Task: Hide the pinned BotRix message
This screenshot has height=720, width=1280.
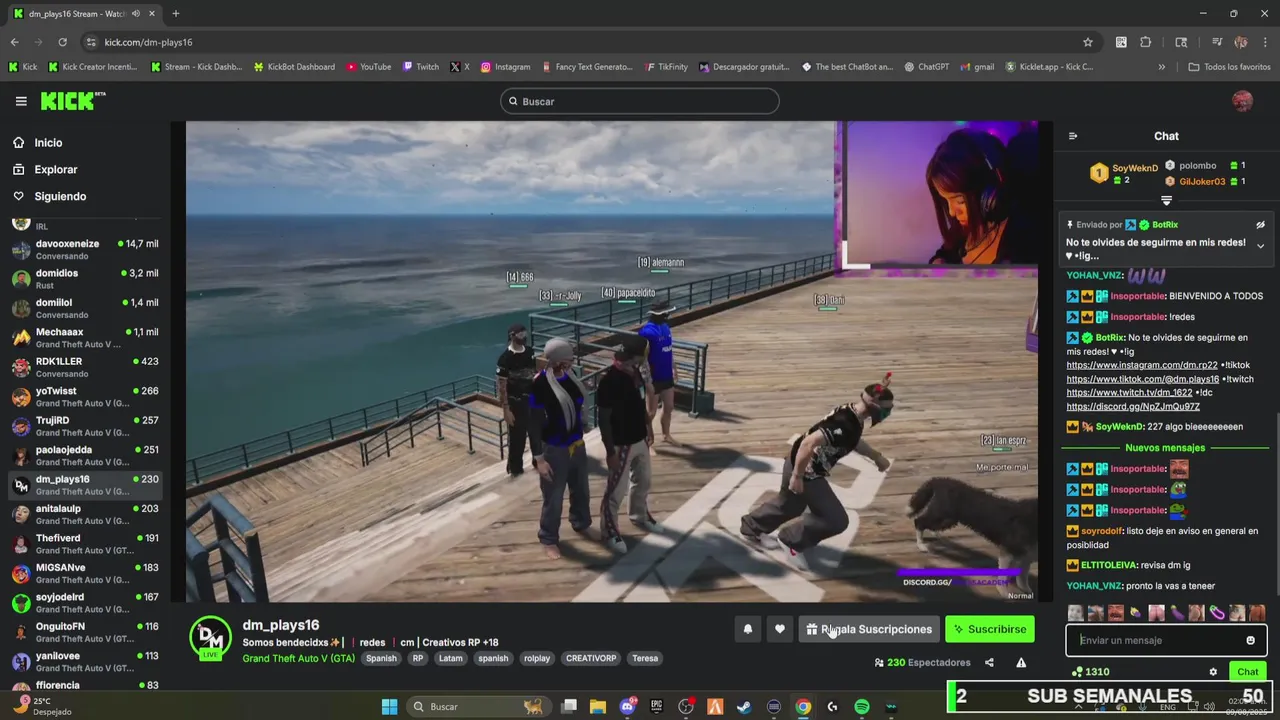Action: [1260, 225]
